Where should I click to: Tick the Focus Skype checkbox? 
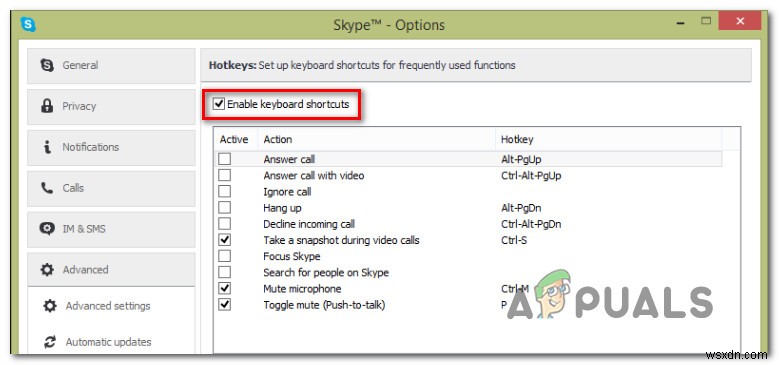(225, 256)
